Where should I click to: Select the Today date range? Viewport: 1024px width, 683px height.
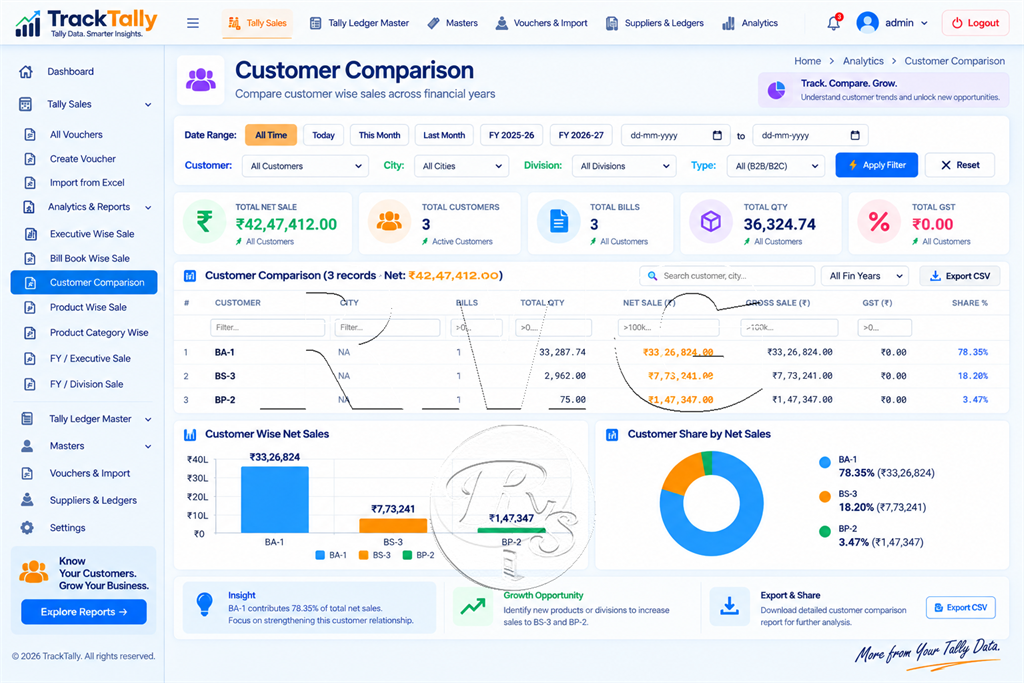point(323,135)
